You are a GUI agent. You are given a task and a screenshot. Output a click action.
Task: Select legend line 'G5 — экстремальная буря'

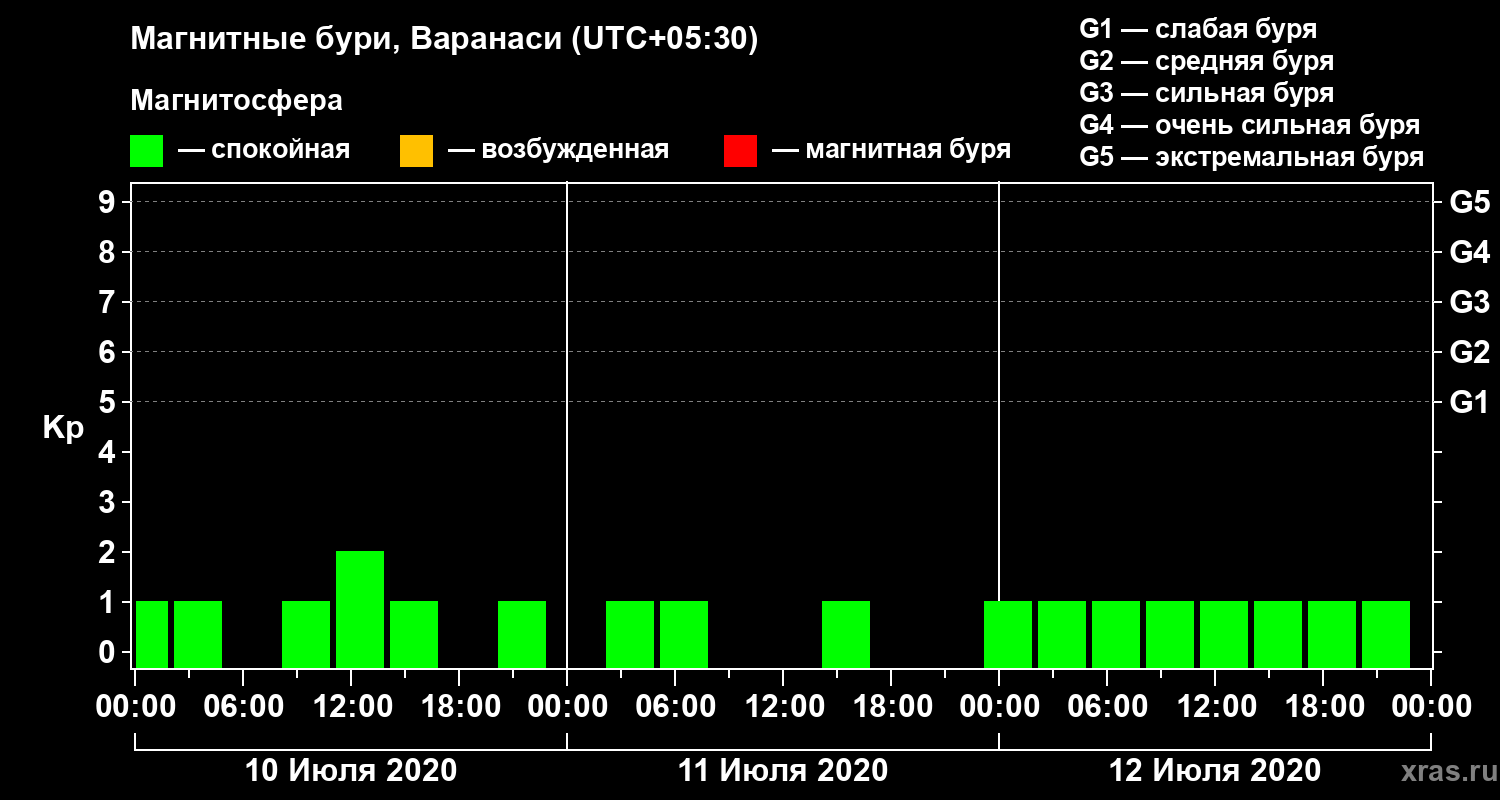(x=1252, y=158)
